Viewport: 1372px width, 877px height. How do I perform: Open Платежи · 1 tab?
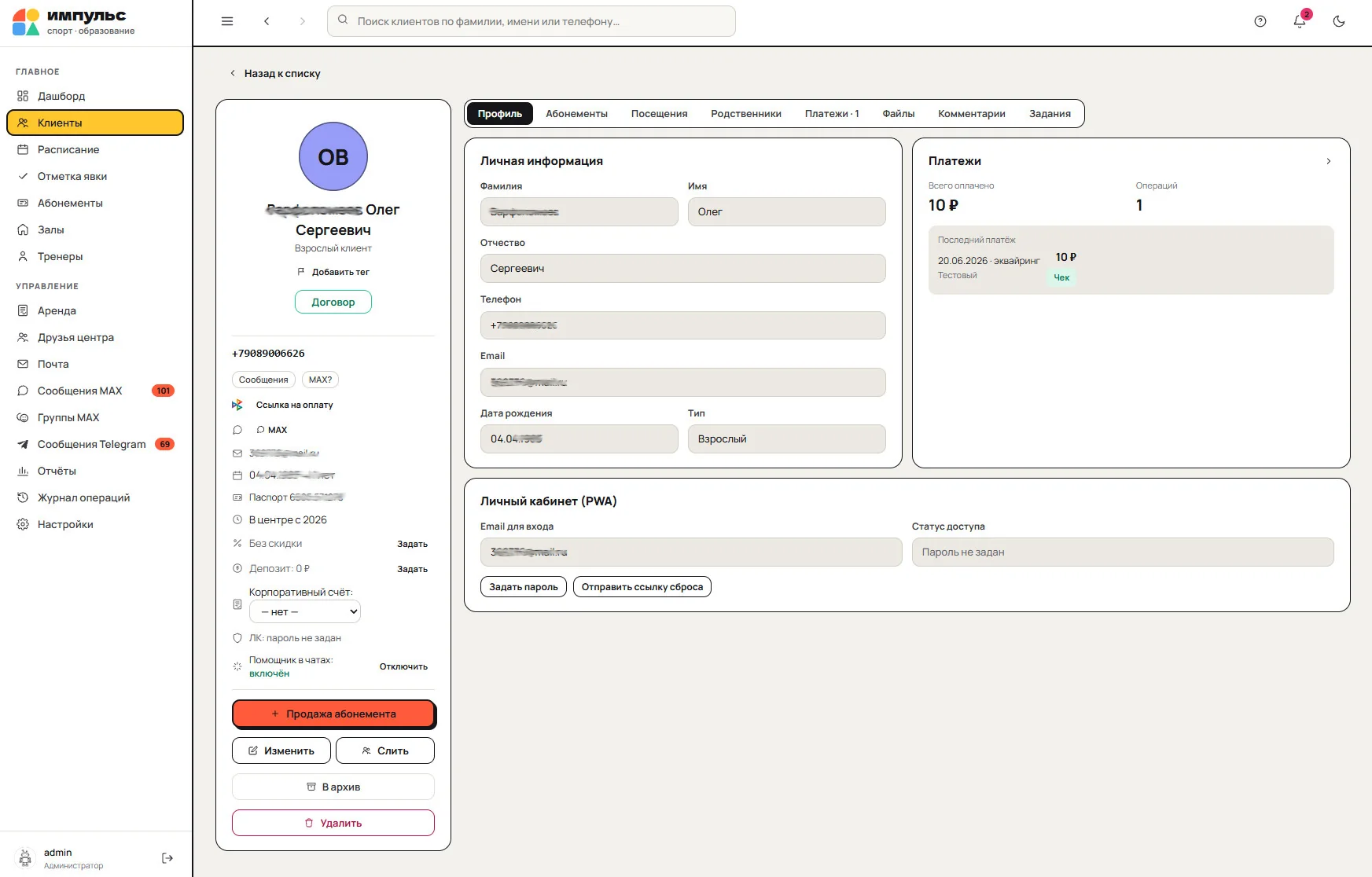coord(832,114)
